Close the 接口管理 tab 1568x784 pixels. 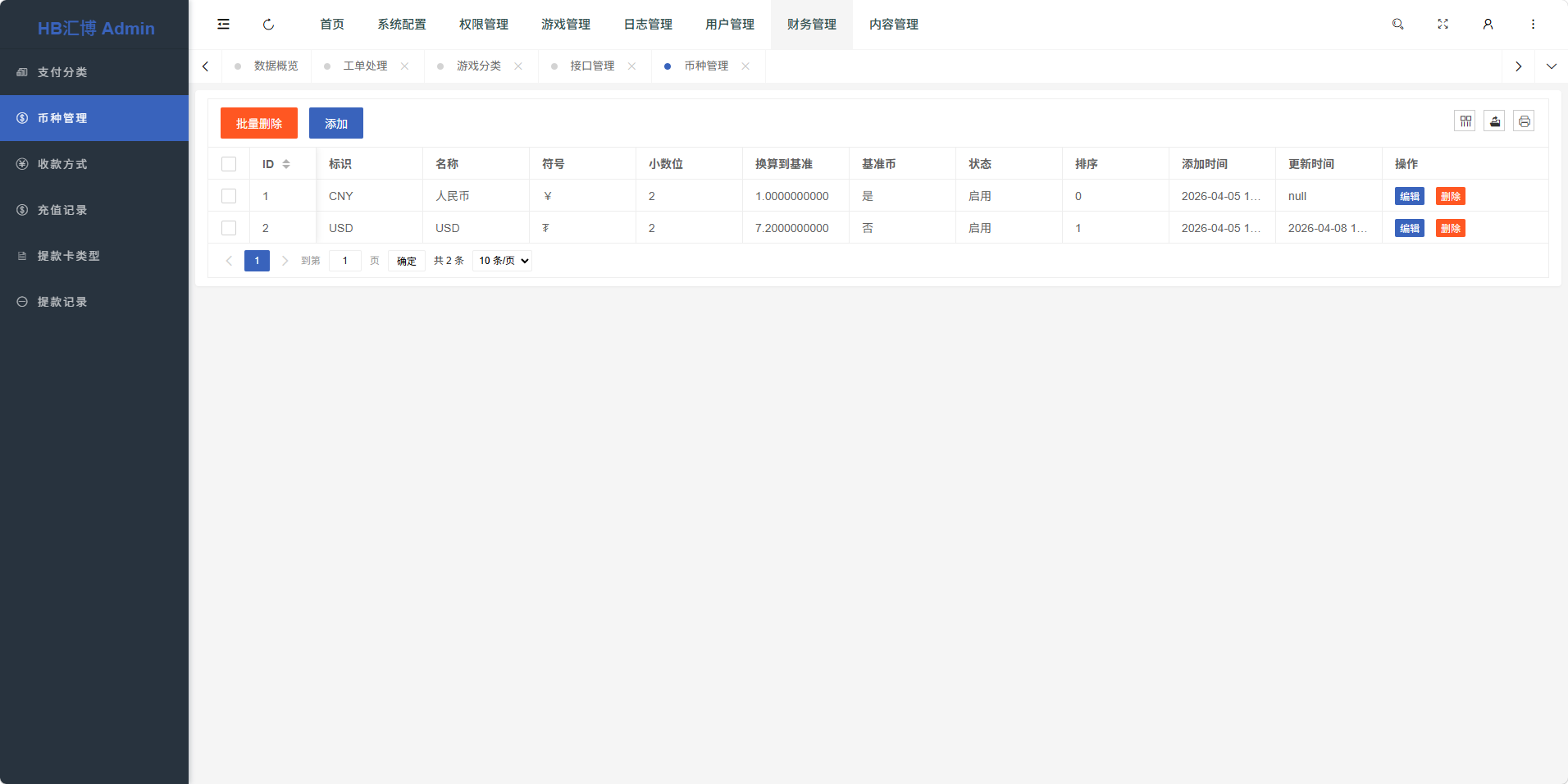(x=632, y=66)
